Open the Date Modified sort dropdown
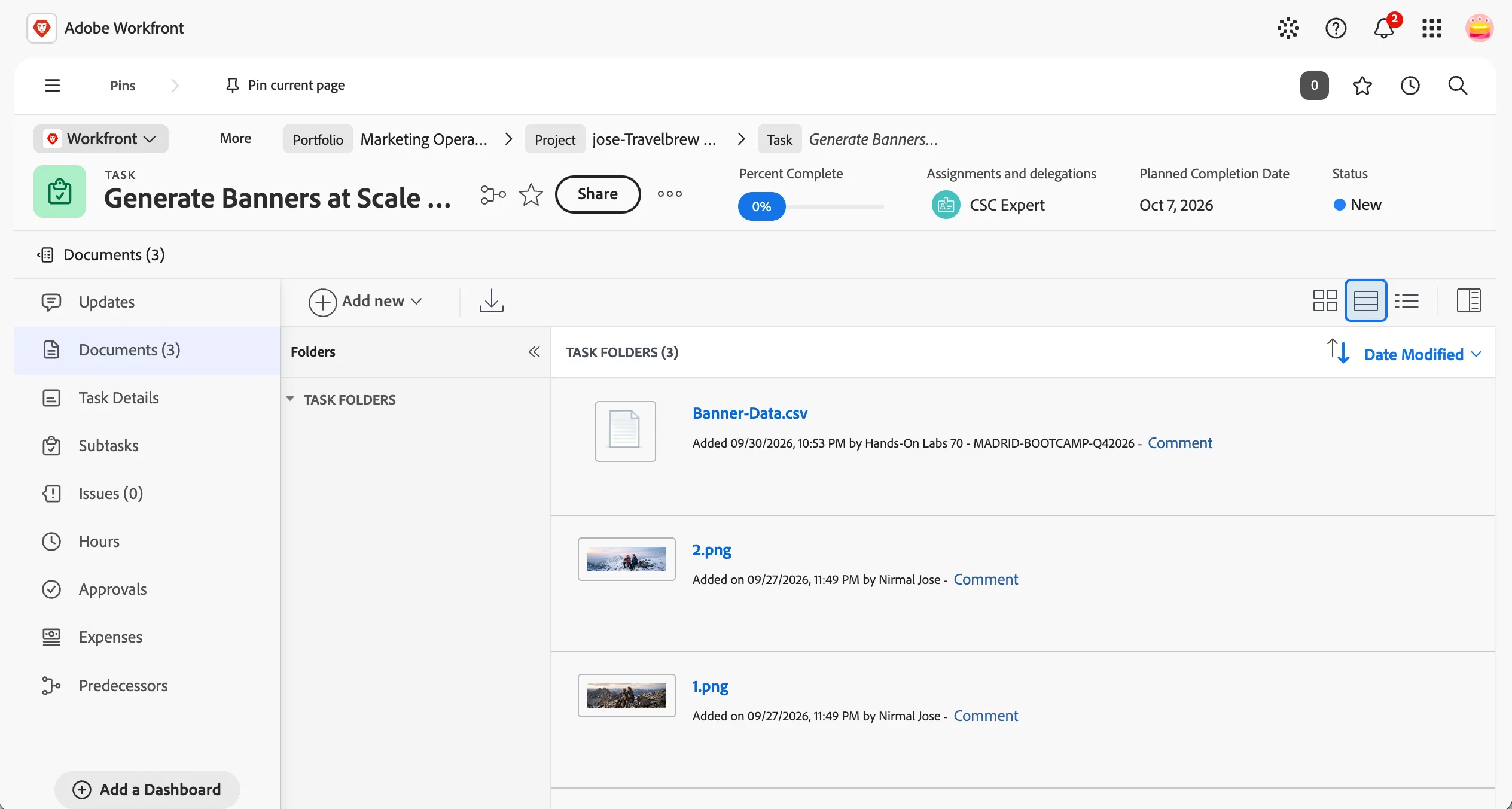This screenshot has width=1512, height=809. pyautogui.click(x=1423, y=354)
